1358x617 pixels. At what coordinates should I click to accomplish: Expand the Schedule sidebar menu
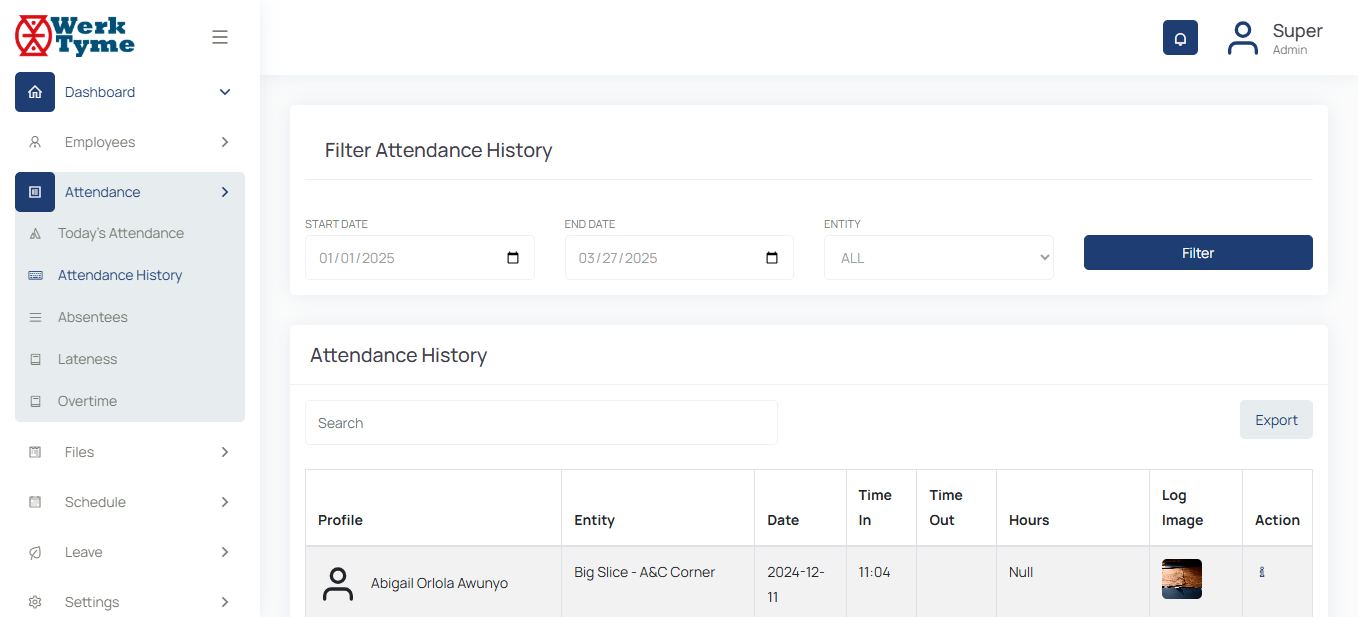130,502
